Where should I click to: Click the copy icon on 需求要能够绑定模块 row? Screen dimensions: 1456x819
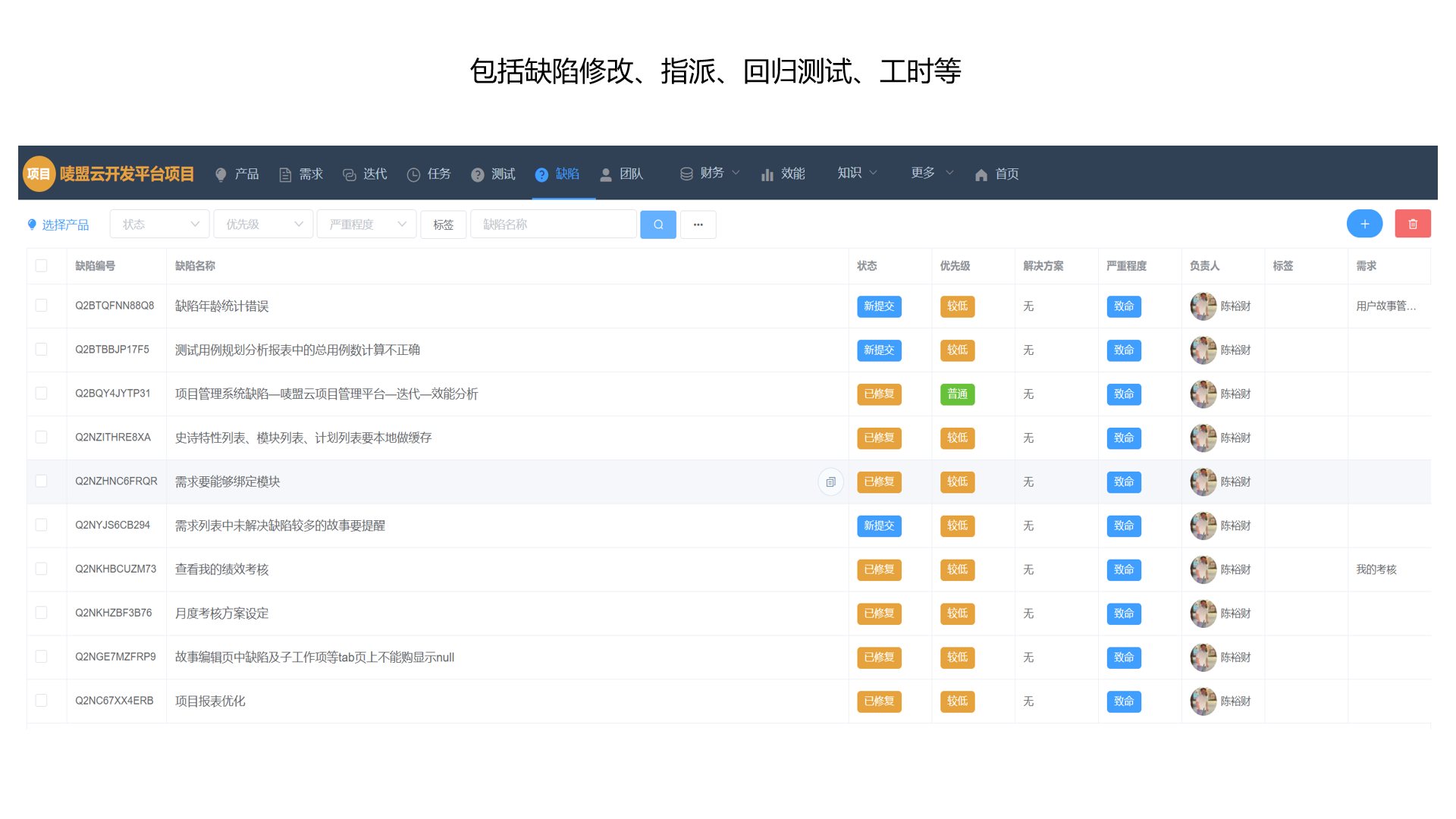(x=830, y=482)
